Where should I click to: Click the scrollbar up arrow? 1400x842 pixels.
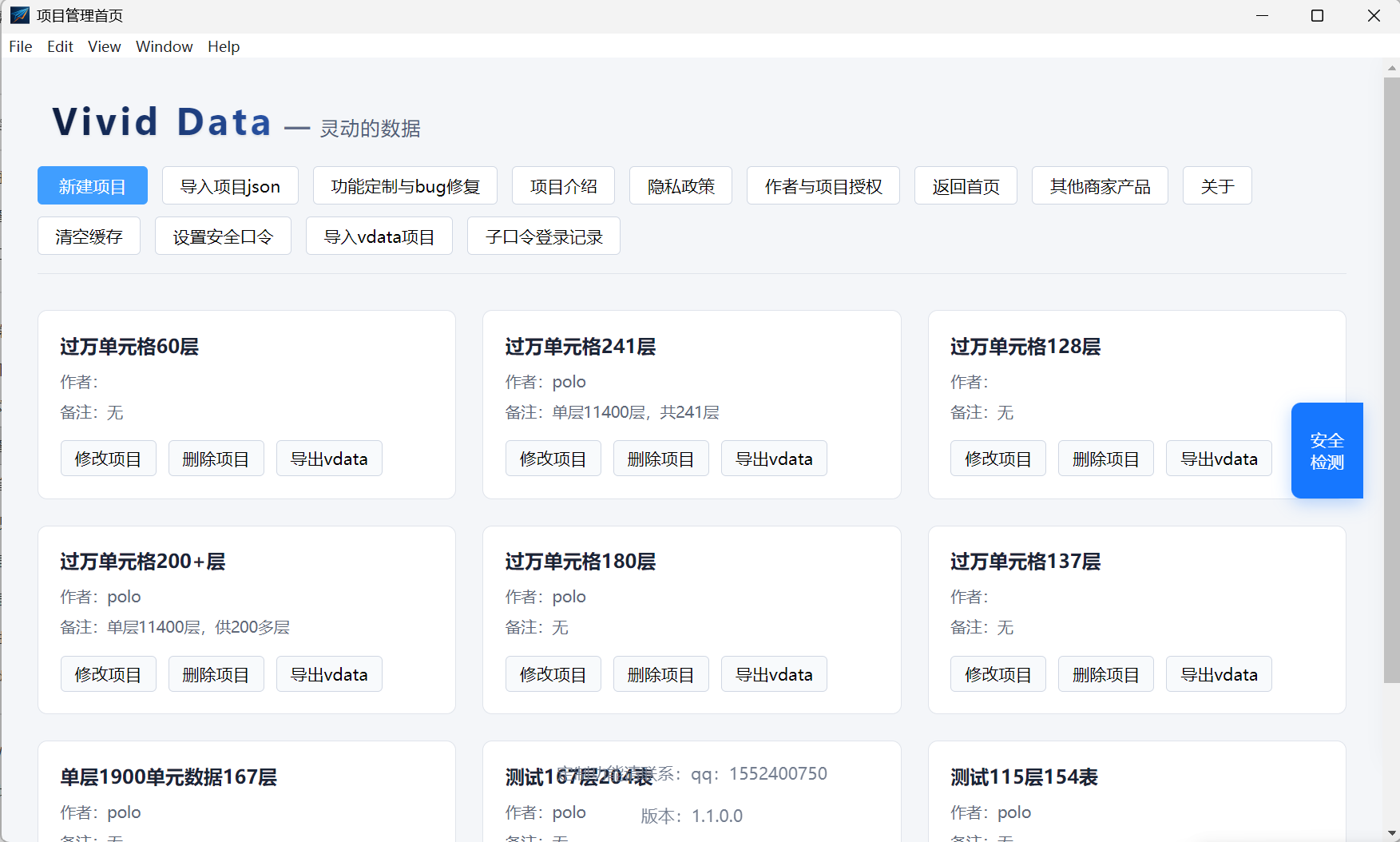click(x=1392, y=69)
